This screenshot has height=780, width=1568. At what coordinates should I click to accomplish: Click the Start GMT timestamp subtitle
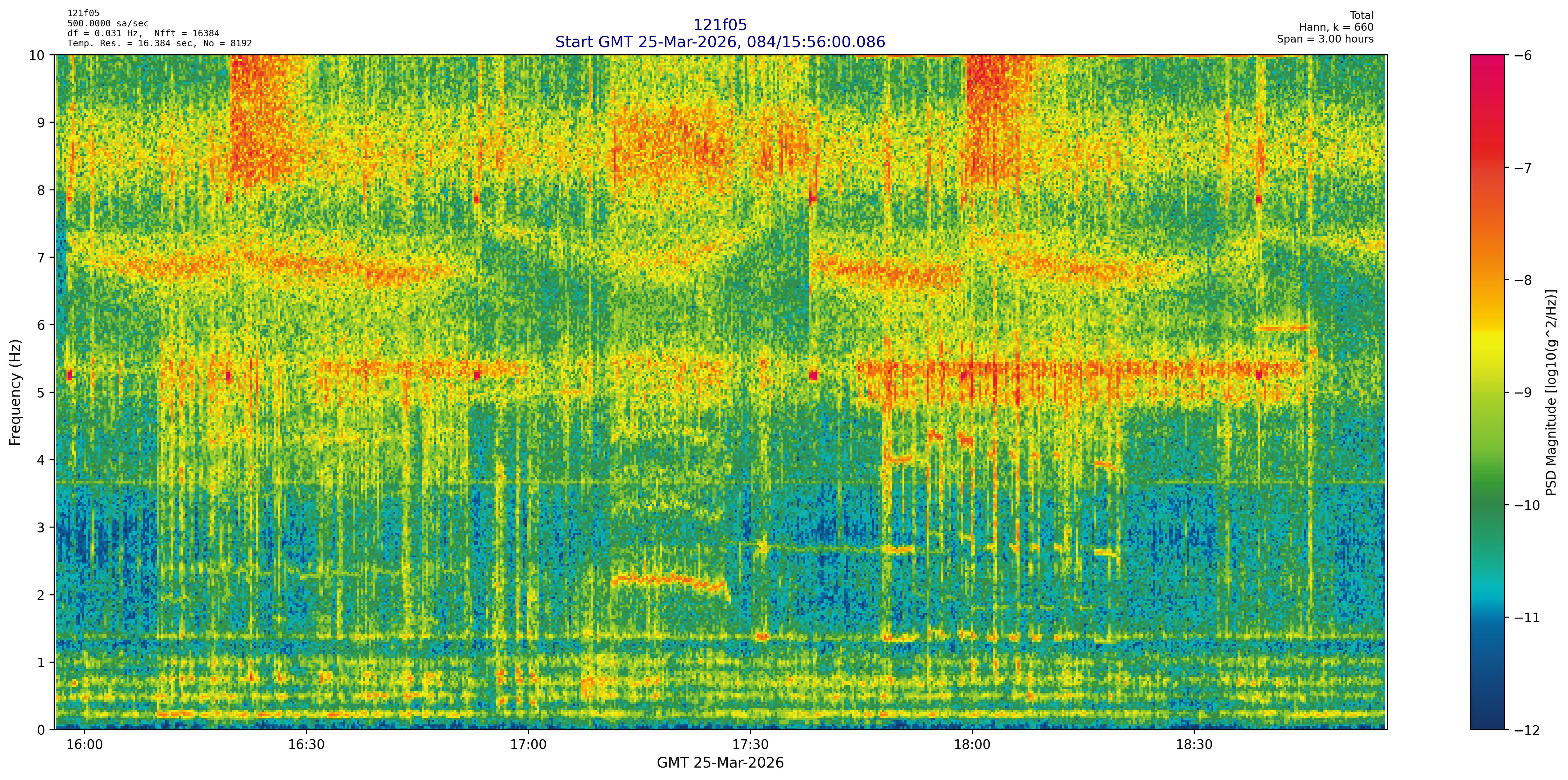pos(720,42)
